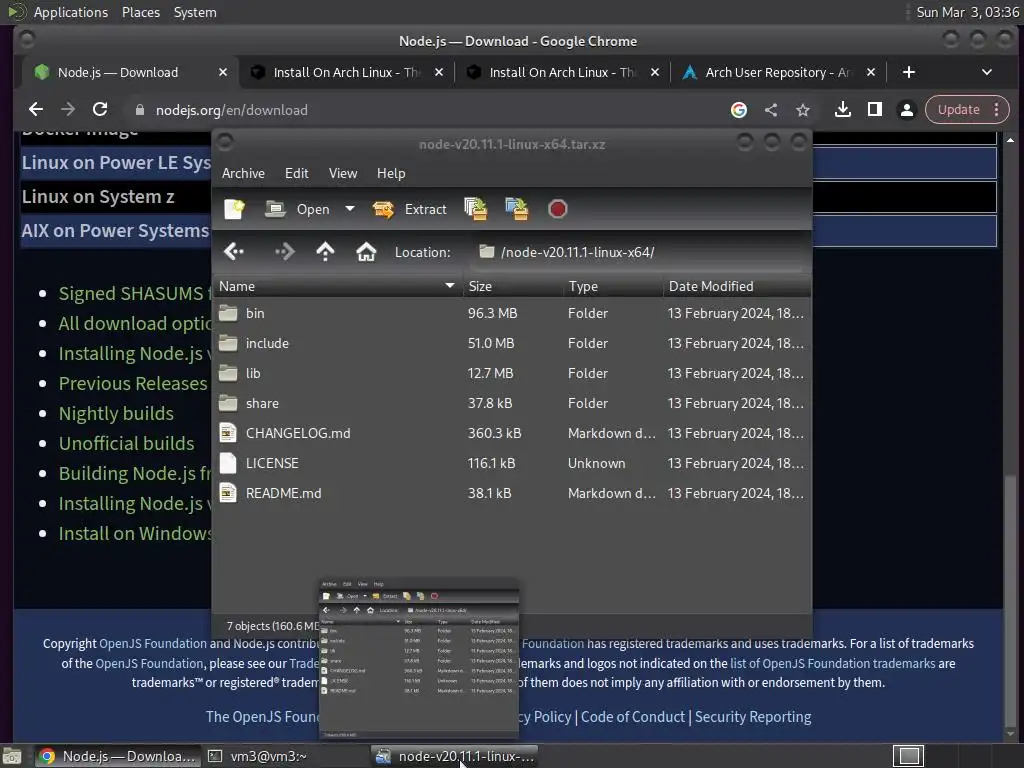Open the View menu in archive manager
The width and height of the screenshot is (1024, 768).
[343, 173]
